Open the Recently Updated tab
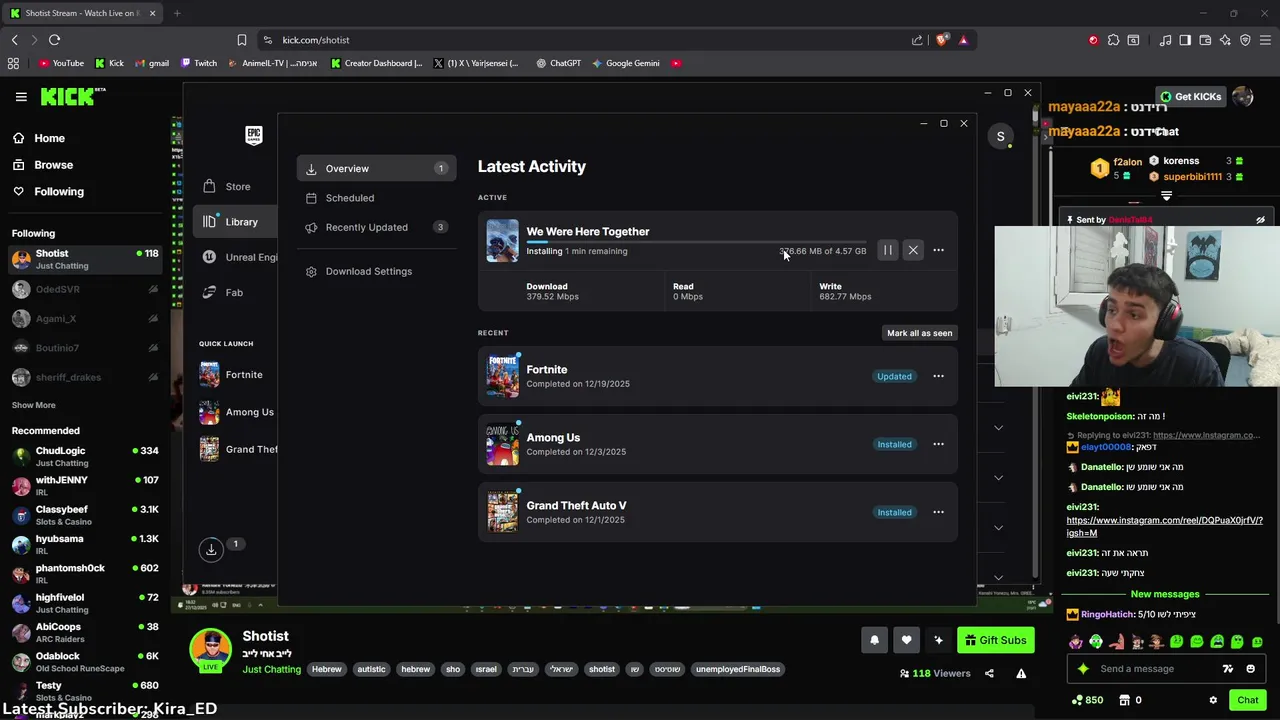Image resolution: width=1280 pixels, height=720 pixels. (x=376, y=227)
